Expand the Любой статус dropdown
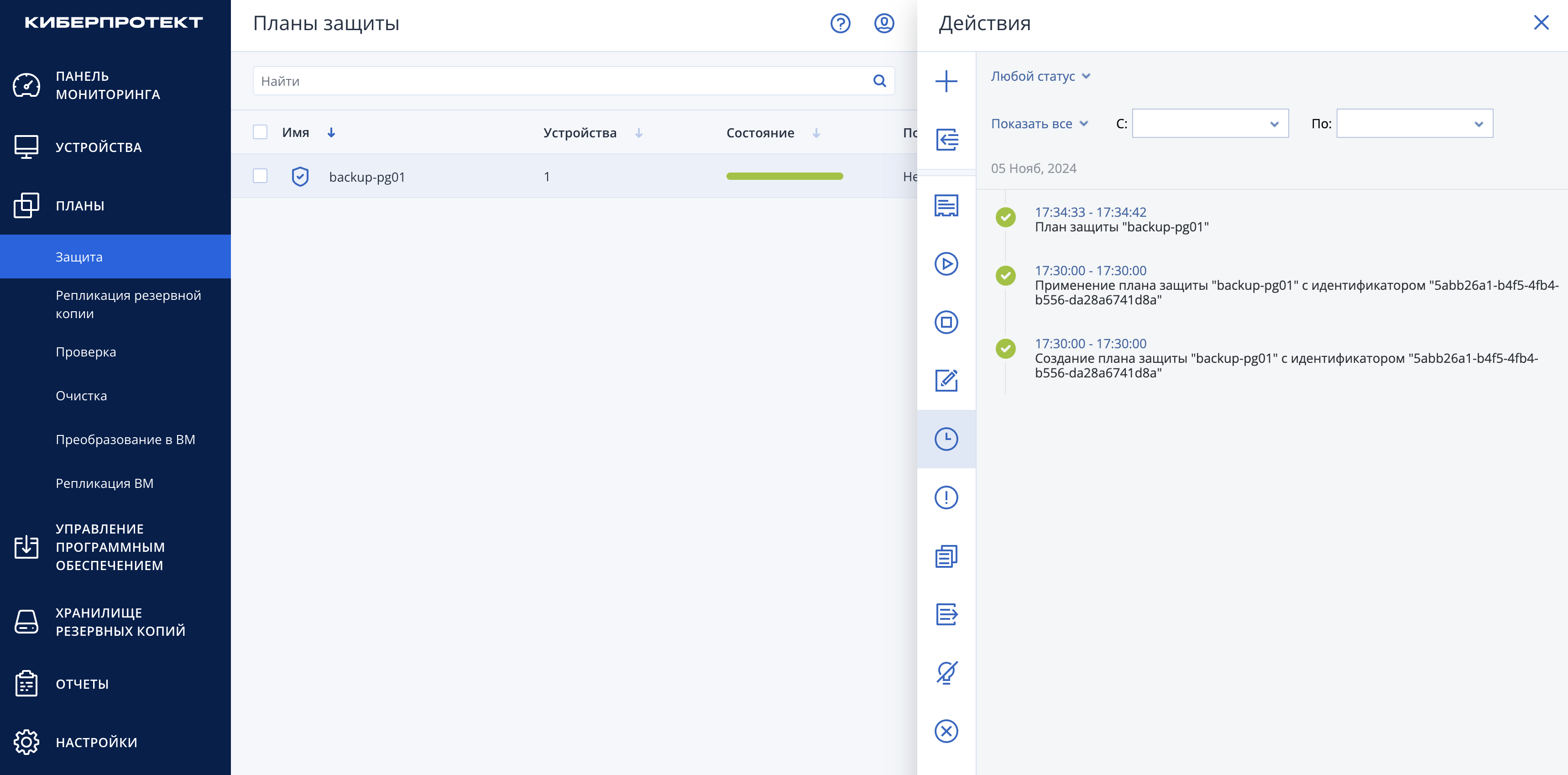The width and height of the screenshot is (1568, 775). tap(1040, 76)
